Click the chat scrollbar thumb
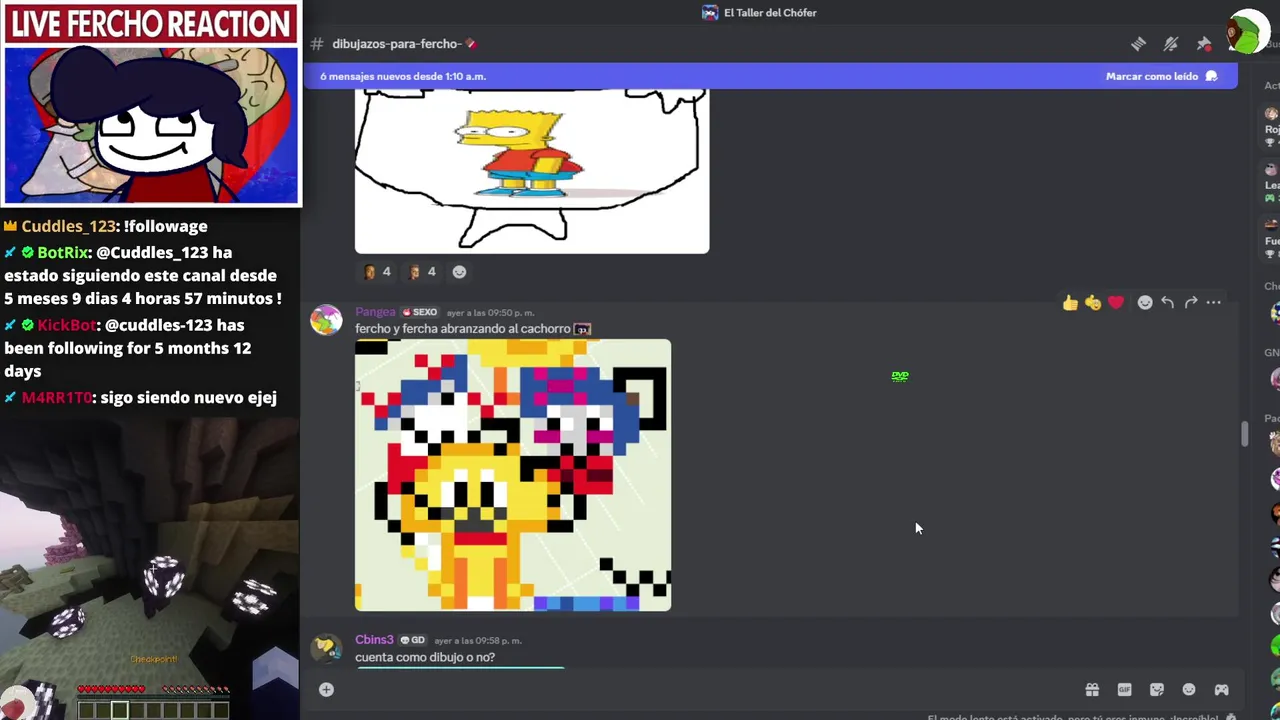Screen dimensions: 1280x720 tap(1244, 434)
